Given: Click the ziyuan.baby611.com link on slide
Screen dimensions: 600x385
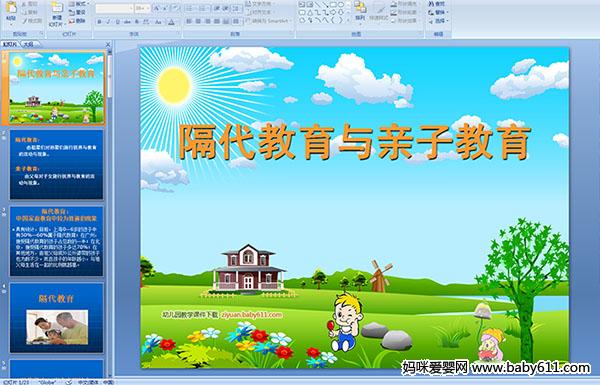Looking at the screenshot, I should (252, 315).
